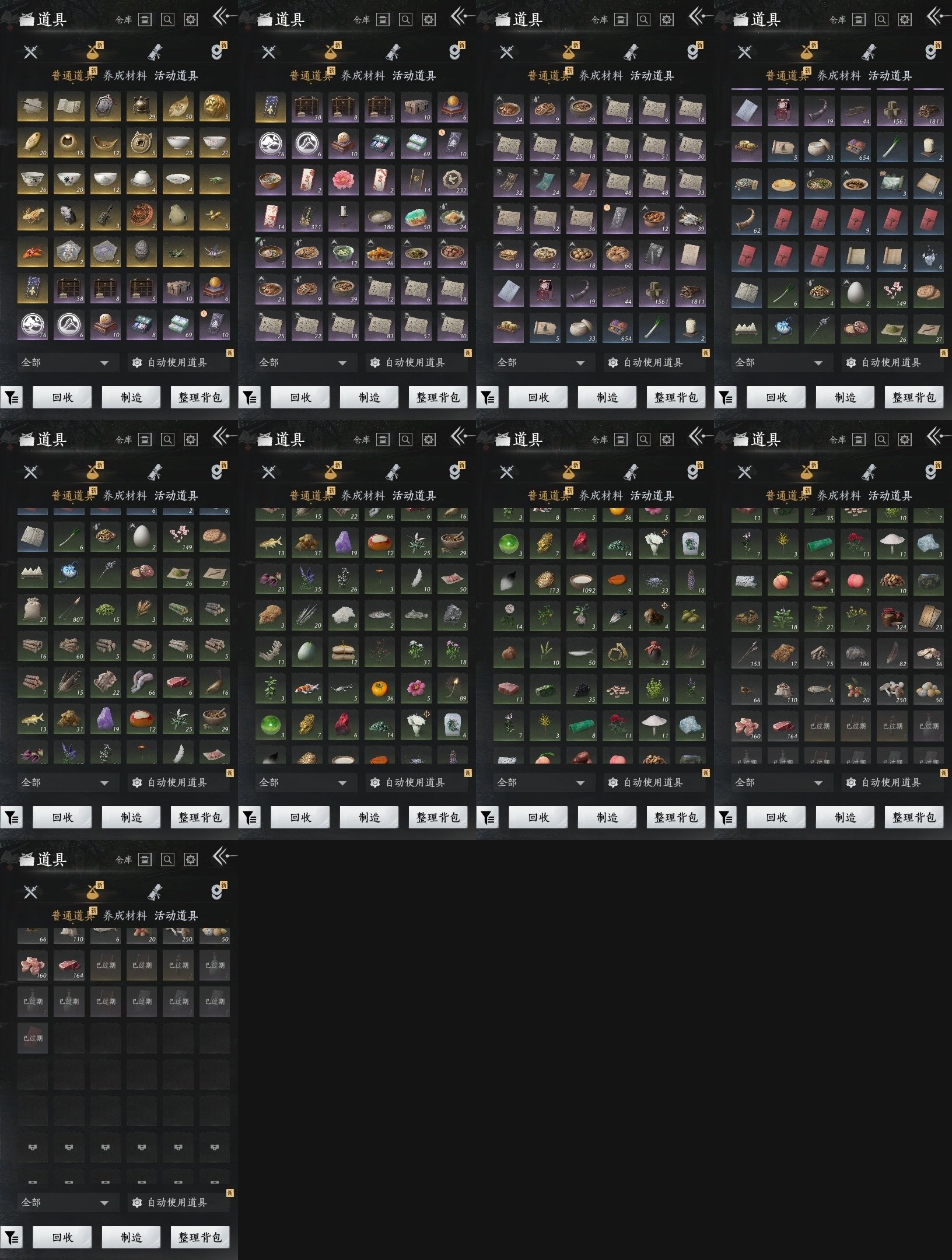This screenshot has width=952, height=1260.
Task: Select the red crayfish item
Action: (x=33, y=252)
